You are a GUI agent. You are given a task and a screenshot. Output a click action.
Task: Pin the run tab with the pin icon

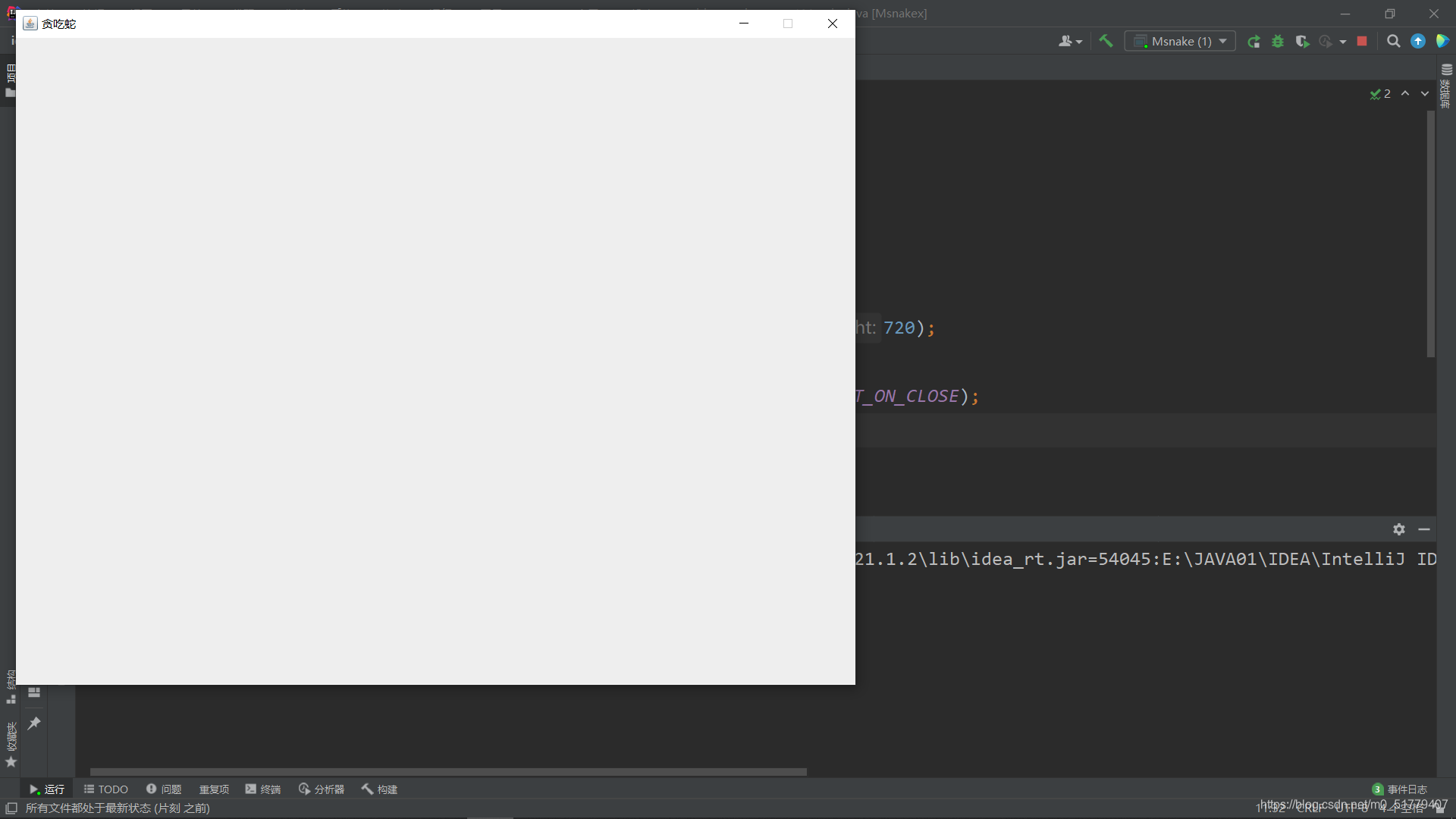pyautogui.click(x=34, y=723)
